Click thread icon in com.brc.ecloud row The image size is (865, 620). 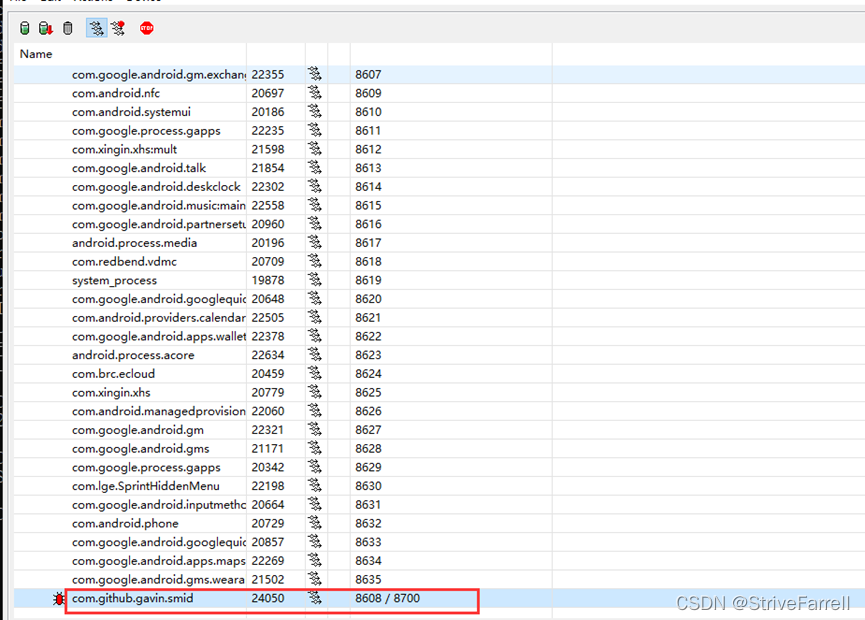pos(314,373)
